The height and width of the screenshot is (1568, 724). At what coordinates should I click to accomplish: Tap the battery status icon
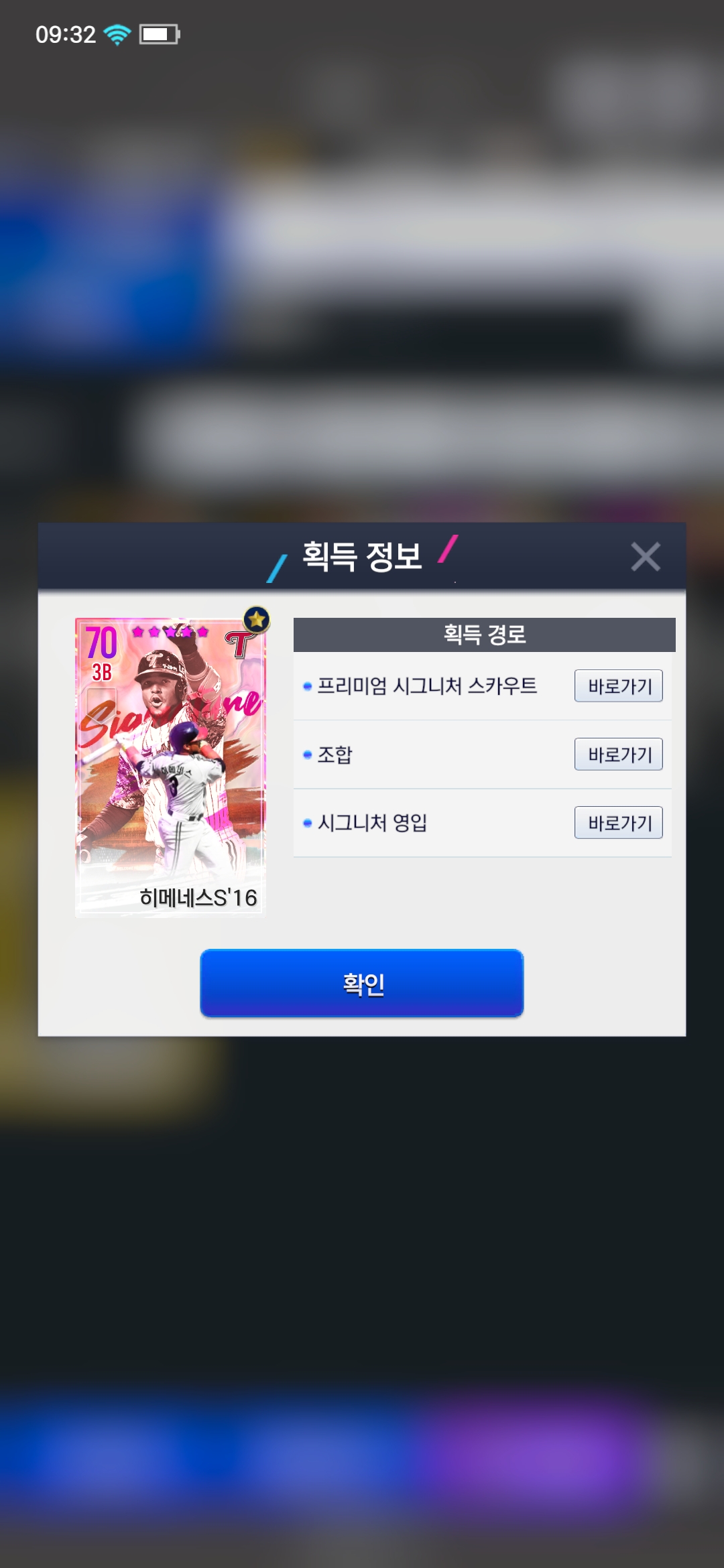tap(160, 34)
